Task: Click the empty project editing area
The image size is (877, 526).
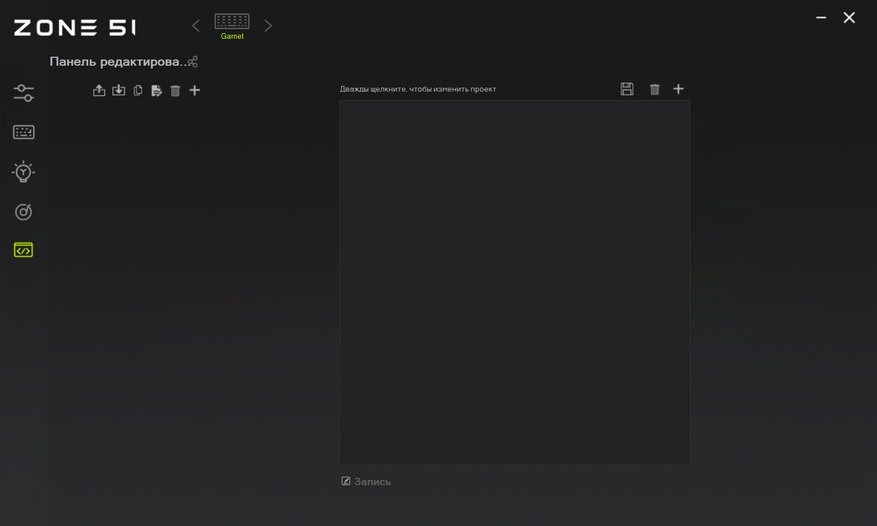Action: coord(515,283)
